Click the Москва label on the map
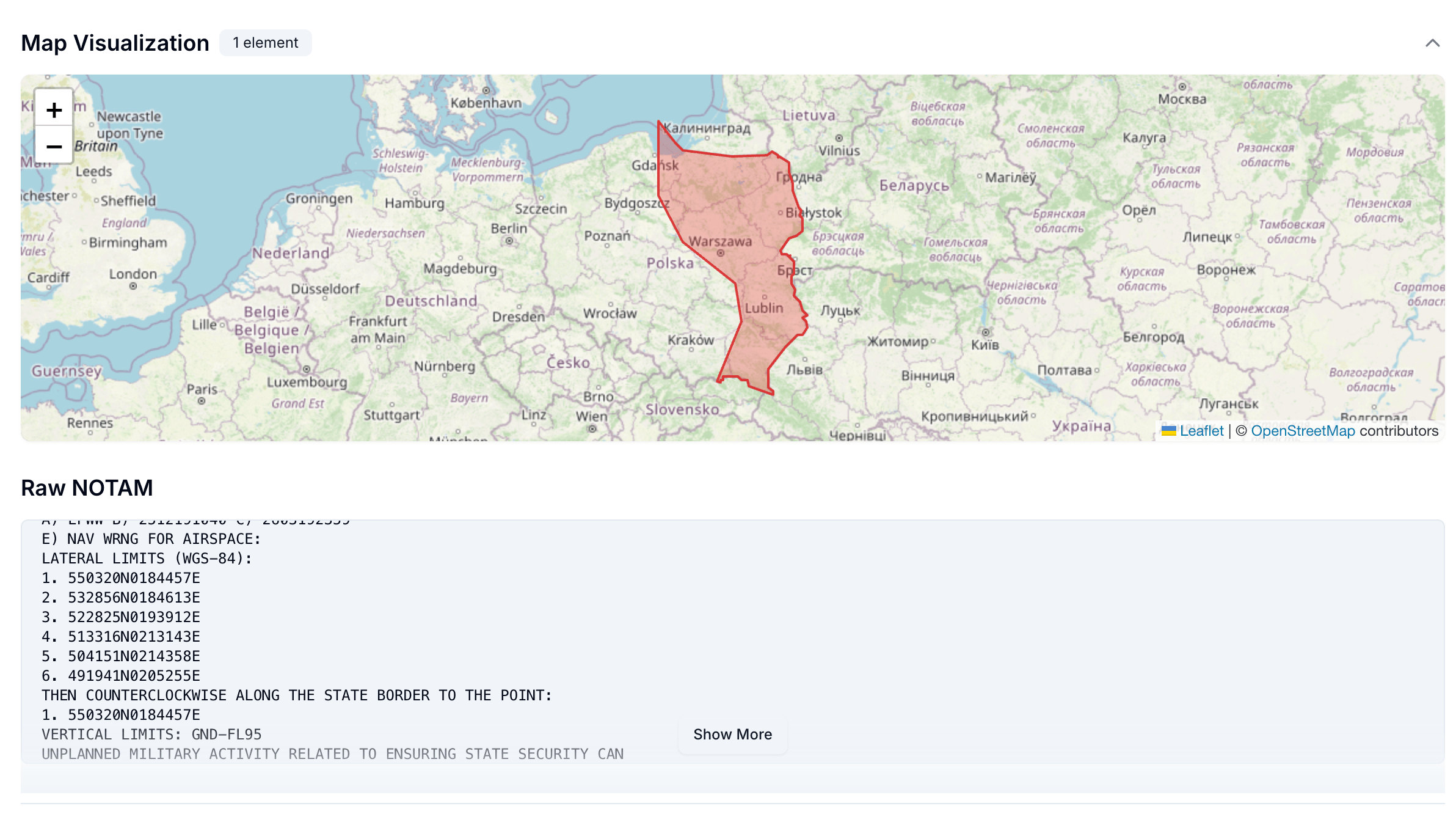The width and height of the screenshot is (1456, 814). point(1182,99)
